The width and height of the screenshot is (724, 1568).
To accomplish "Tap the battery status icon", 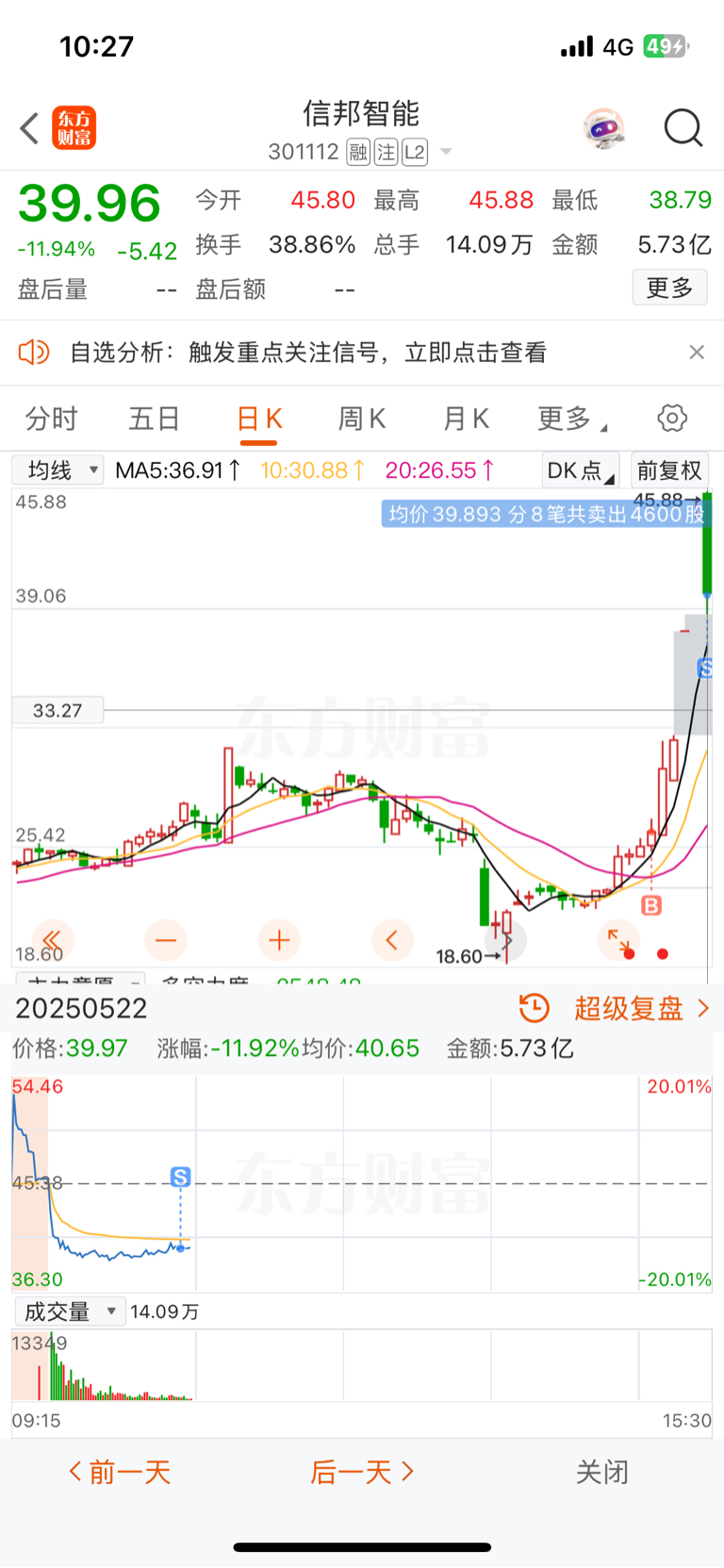I will [666, 46].
